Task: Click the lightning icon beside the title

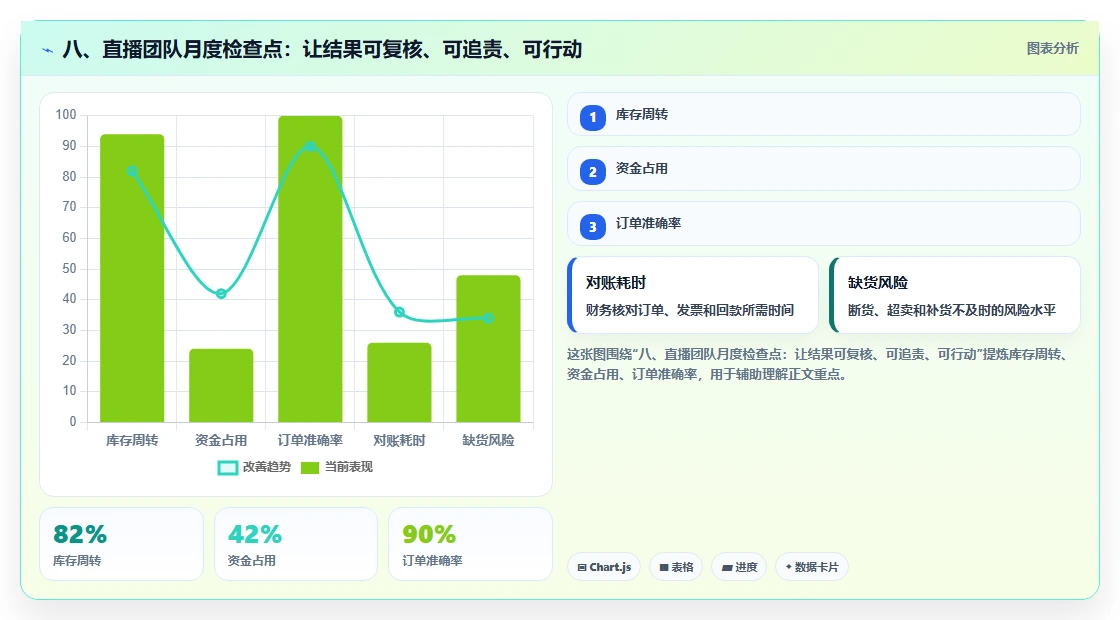Action: [47, 50]
